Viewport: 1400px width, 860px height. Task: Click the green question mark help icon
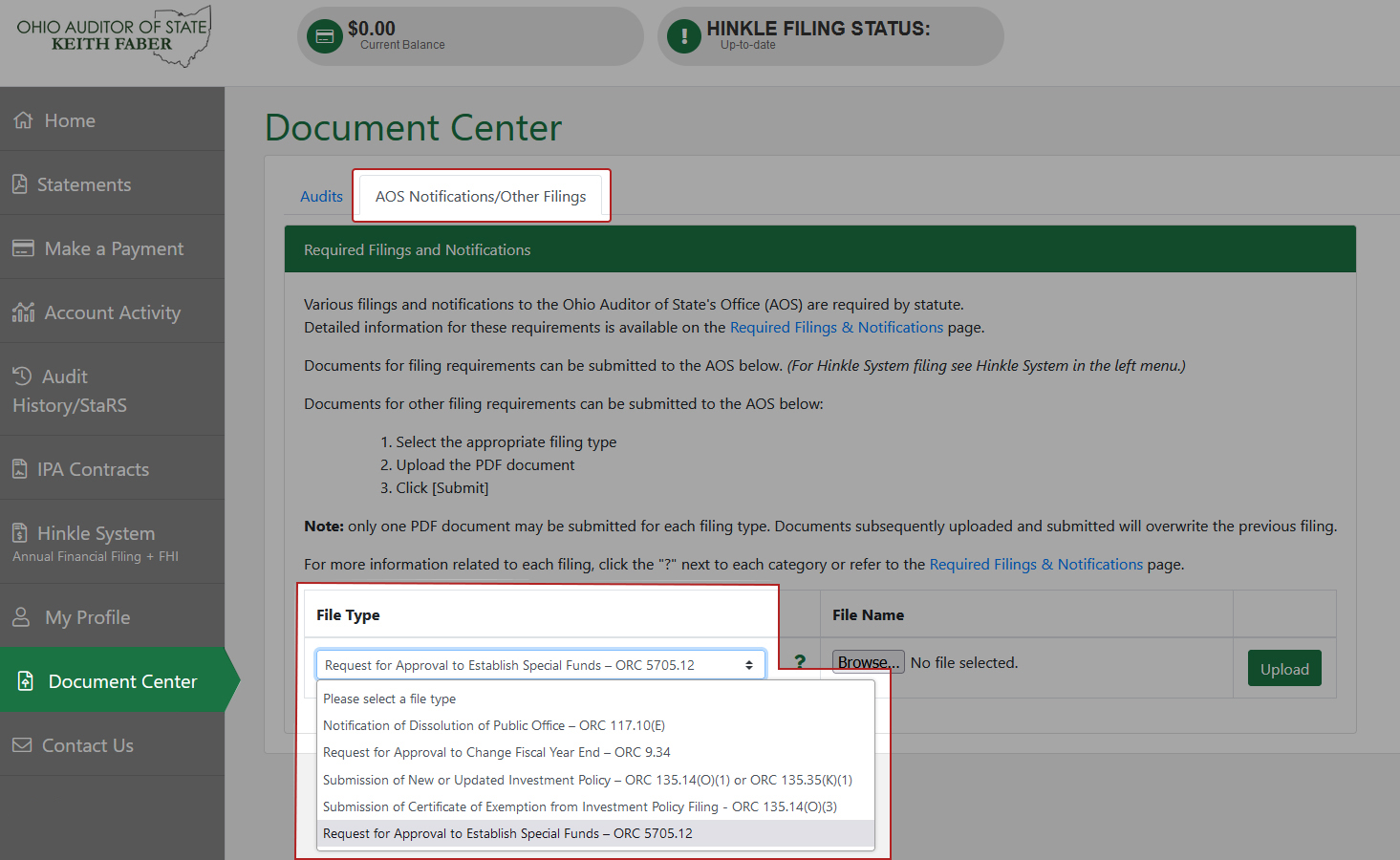point(800,662)
